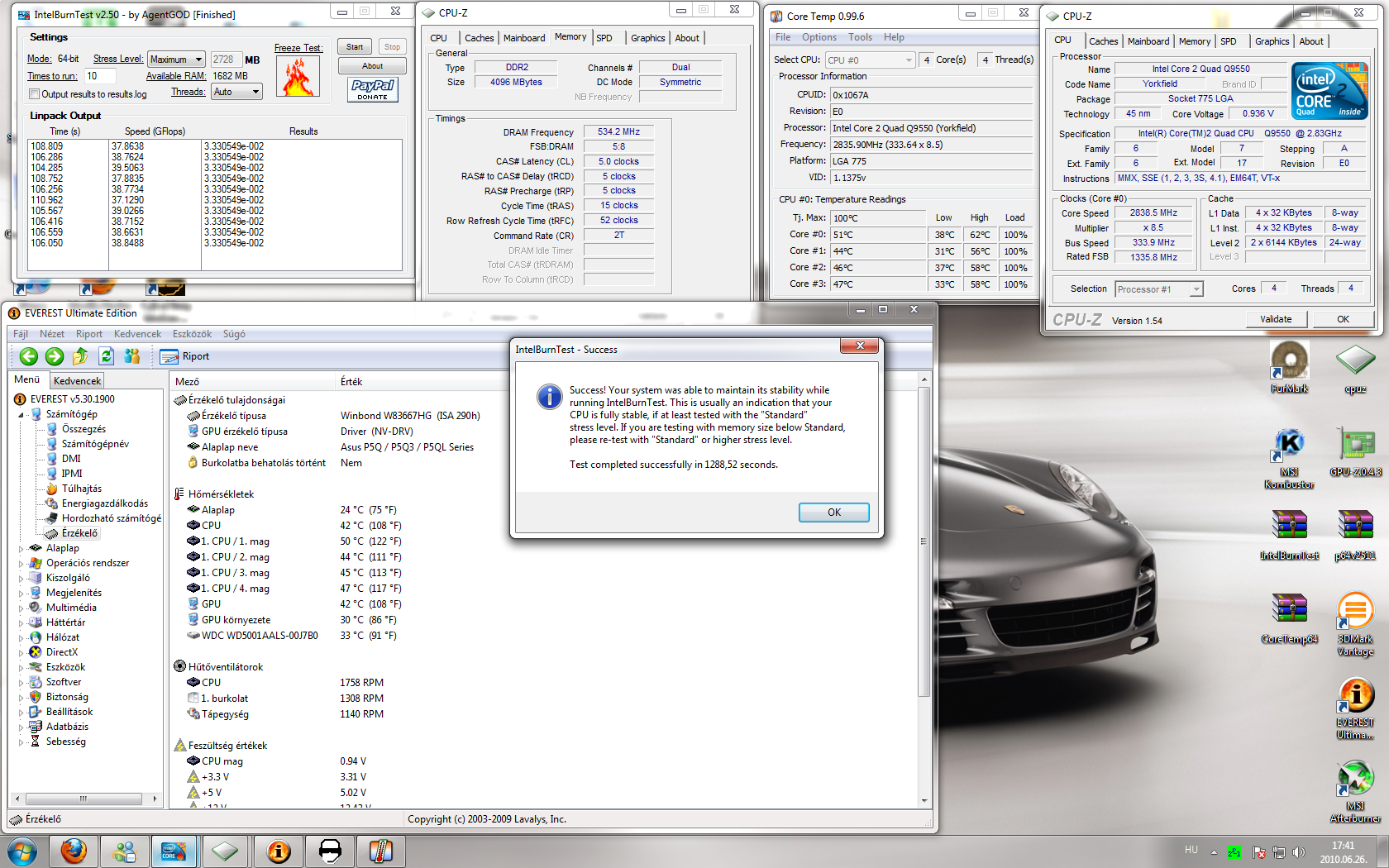1389x868 pixels.
Task: Open the Stress Level dropdown in IntelBurnTest
Action: [176, 60]
